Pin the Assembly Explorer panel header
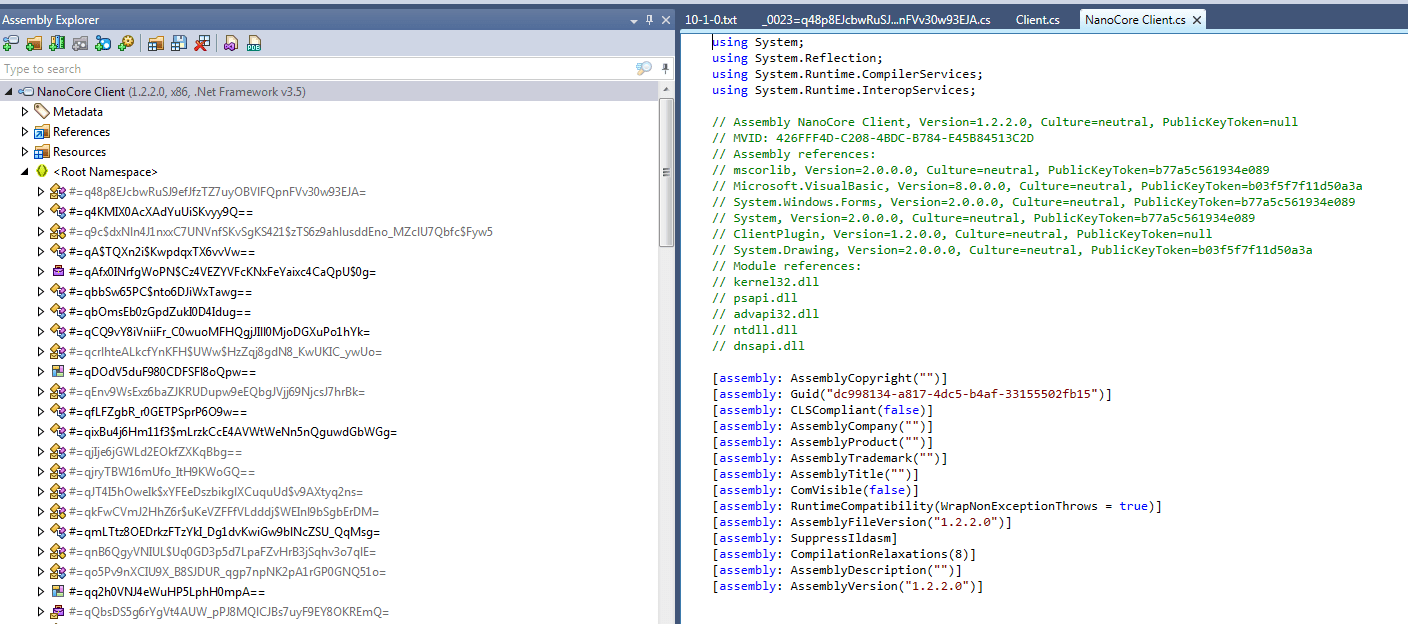The image size is (1408, 624). tap(650, 19)
